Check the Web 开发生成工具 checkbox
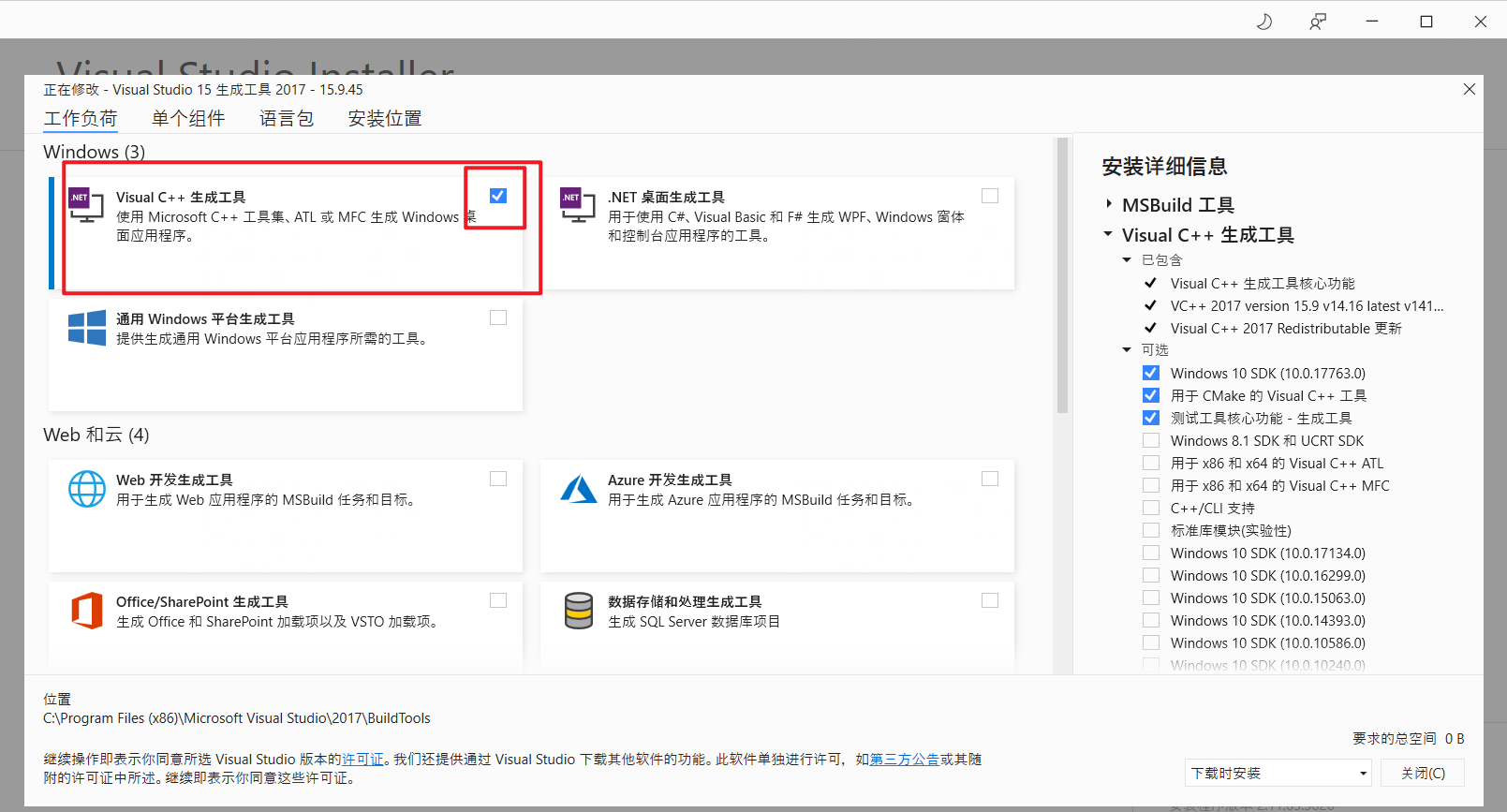 coord(498,479)
